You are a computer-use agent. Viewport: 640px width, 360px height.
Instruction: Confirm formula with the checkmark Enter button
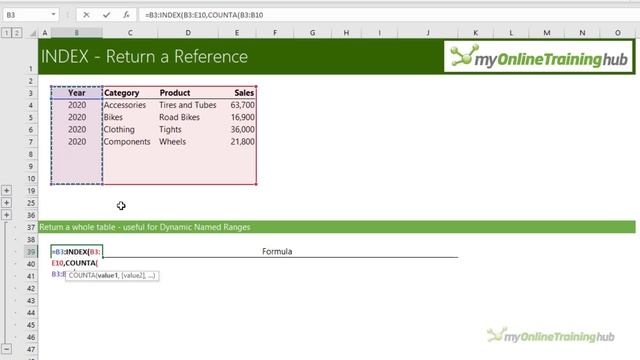point(107,15)
